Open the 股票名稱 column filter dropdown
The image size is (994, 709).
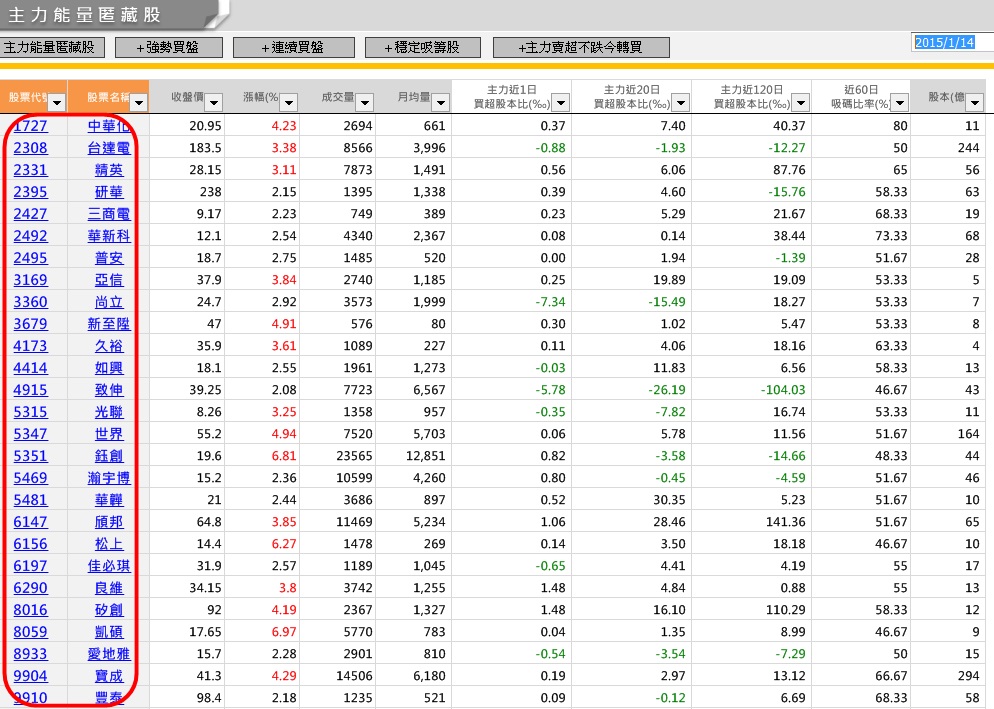138,102
